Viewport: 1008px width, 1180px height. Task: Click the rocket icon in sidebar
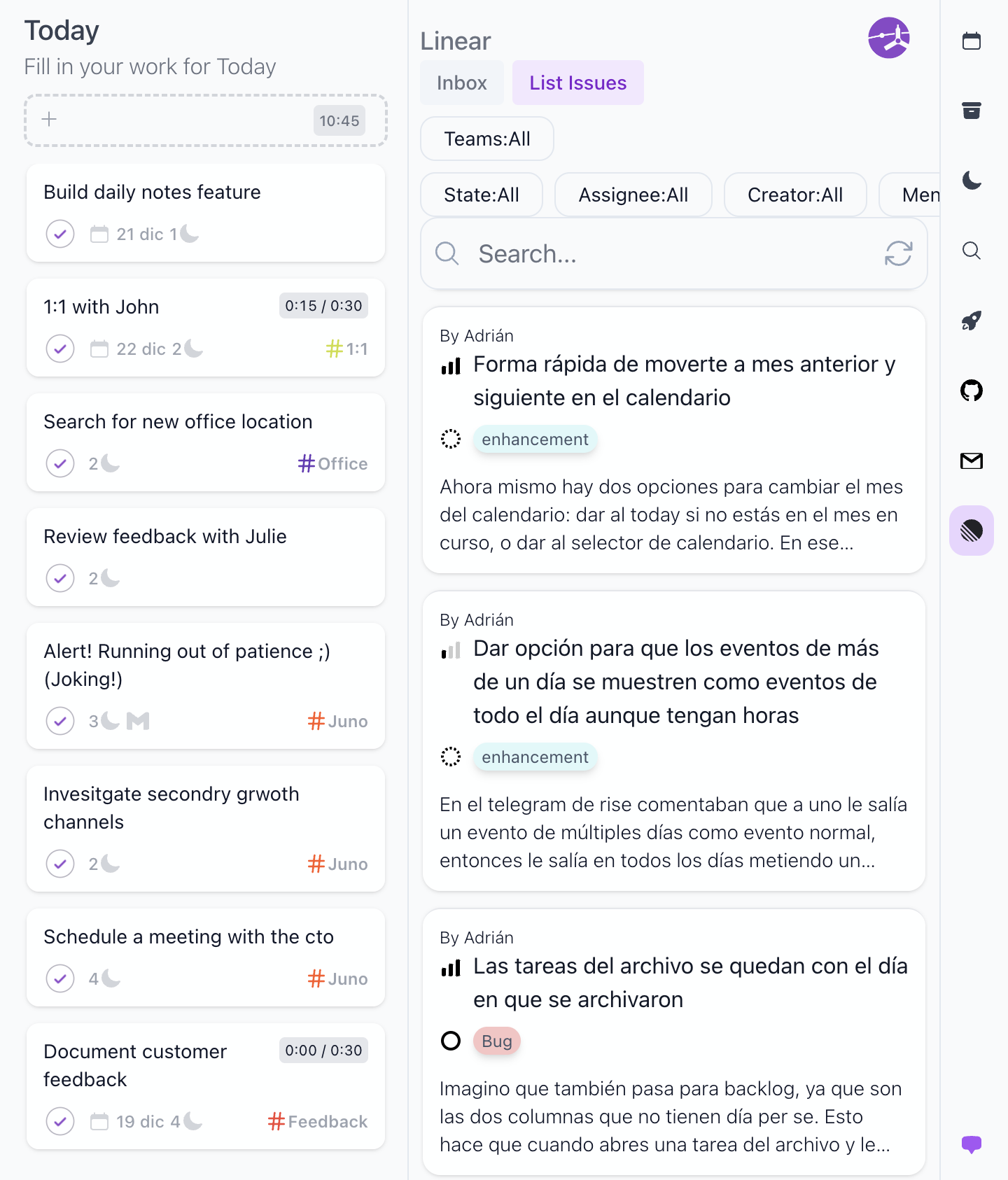coord(971,321)
